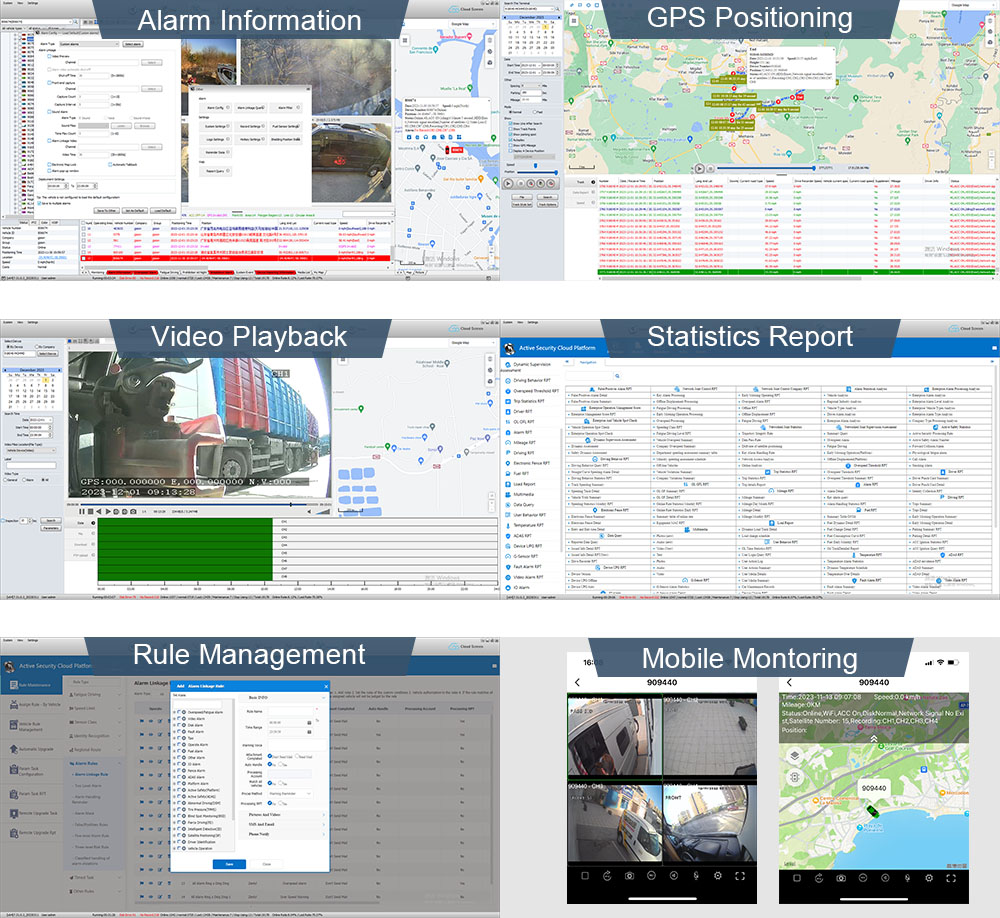Screen dimensions: 1000x918
Task: Toggle the Video Preview checkbox in the alarm config dialog
Action: [x=48, y=56]
